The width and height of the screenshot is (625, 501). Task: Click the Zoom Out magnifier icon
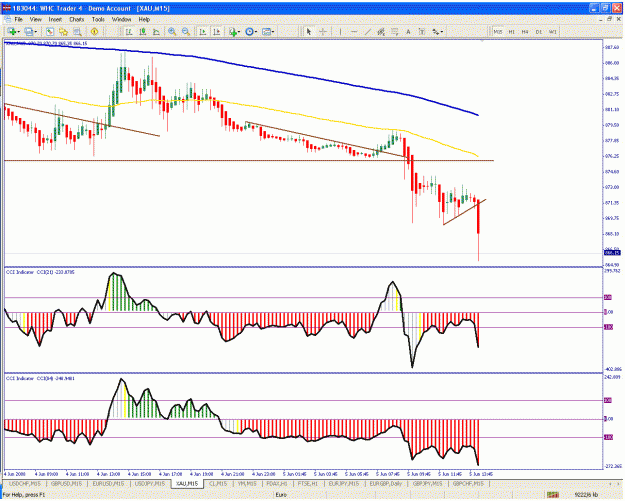click(x=186, y=31)
